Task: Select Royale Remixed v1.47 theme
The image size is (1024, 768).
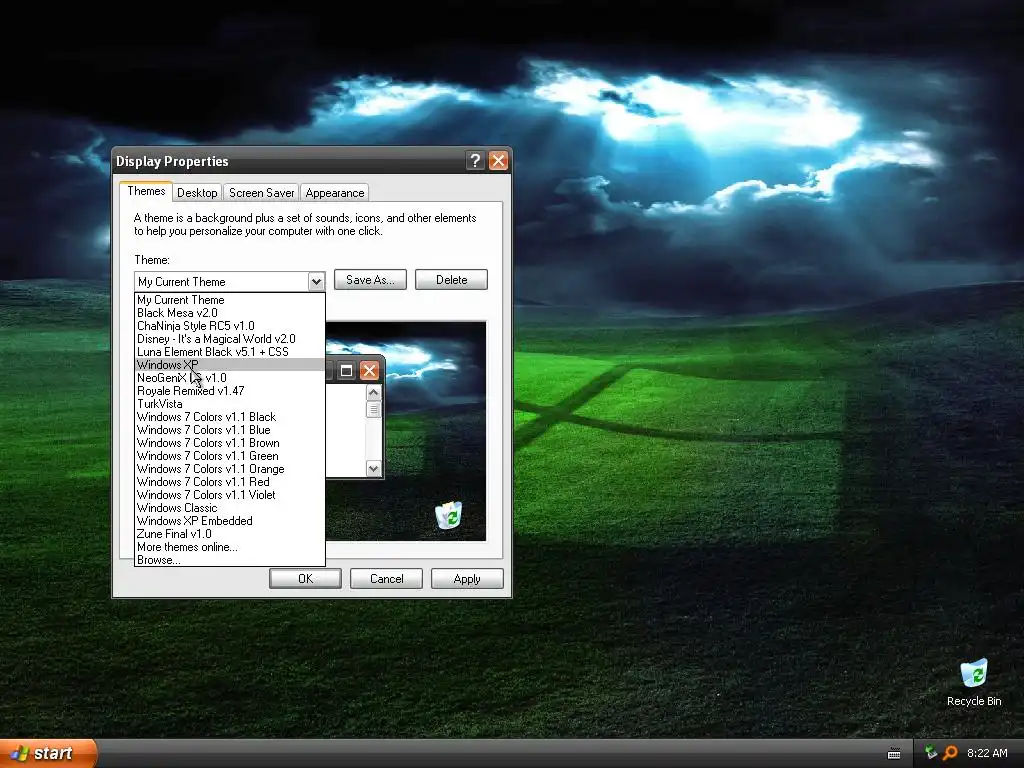Action: click(x=230, y=391)
